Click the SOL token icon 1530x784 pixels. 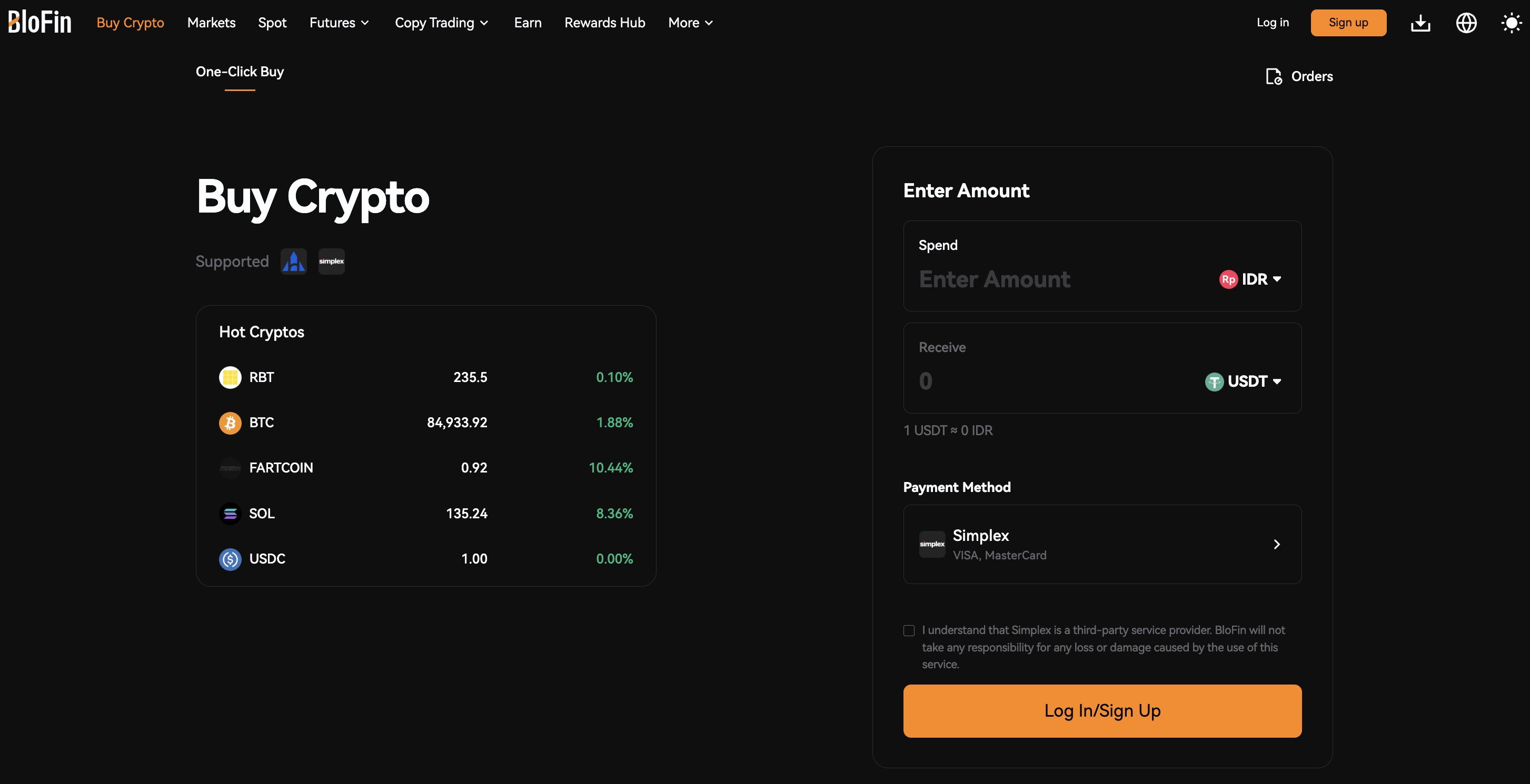[230, 514]
